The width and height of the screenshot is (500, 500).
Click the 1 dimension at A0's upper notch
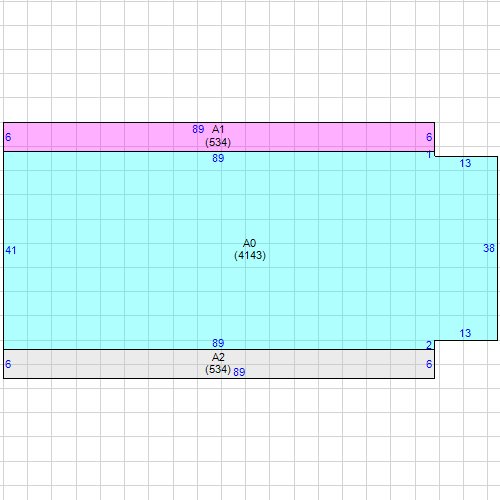tap(429, 155)
